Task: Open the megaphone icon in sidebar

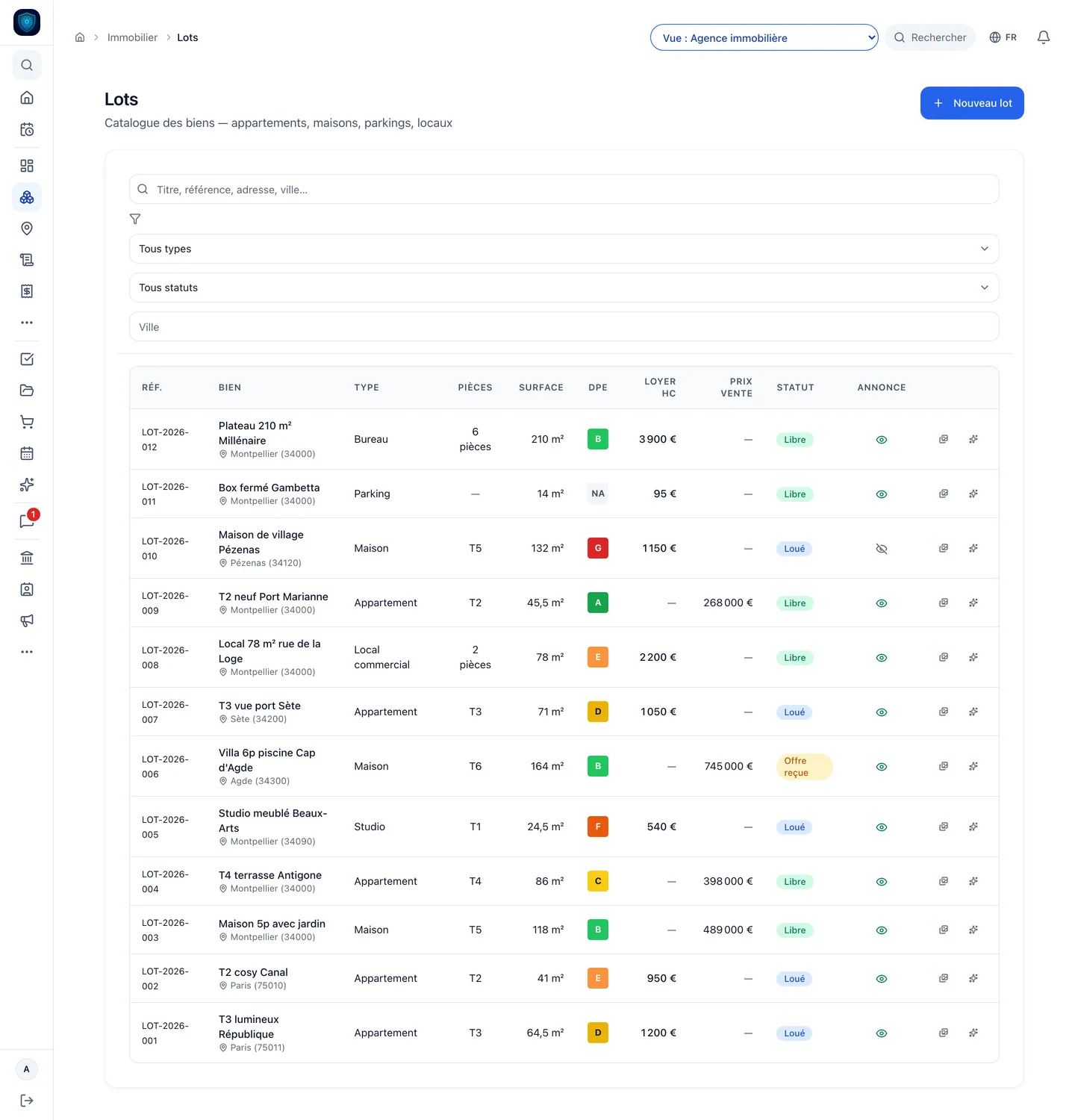Action: 27,620
